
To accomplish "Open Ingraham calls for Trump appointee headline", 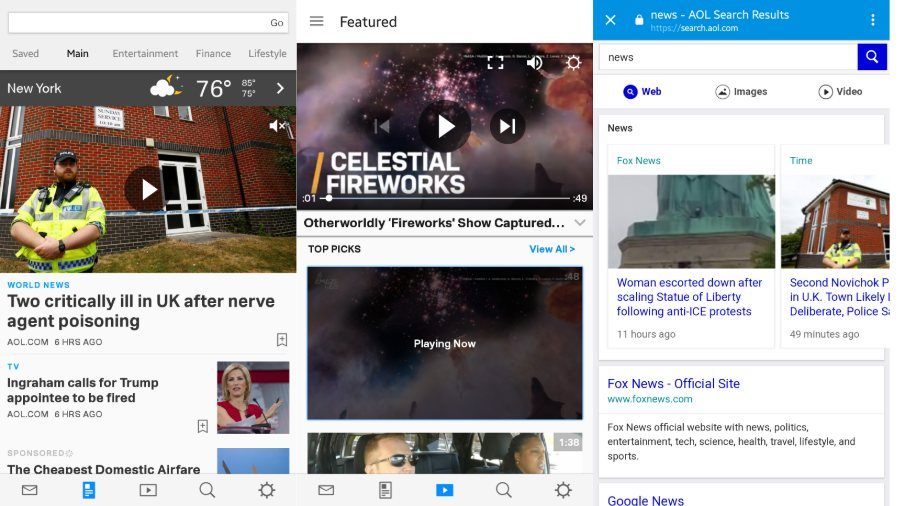I will click(x=83, y=390).
